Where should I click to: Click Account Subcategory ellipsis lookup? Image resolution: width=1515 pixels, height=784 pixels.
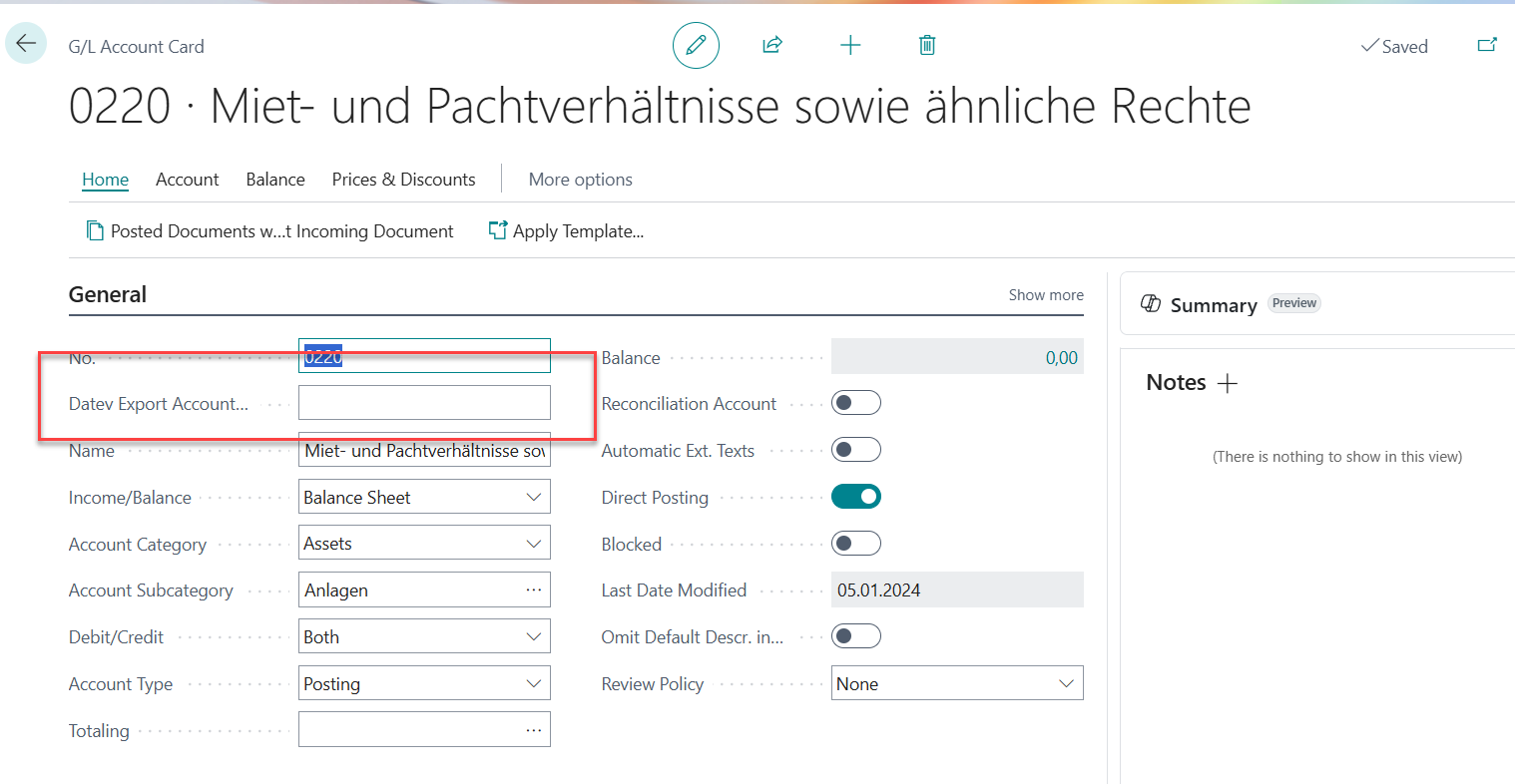[534, 590]
